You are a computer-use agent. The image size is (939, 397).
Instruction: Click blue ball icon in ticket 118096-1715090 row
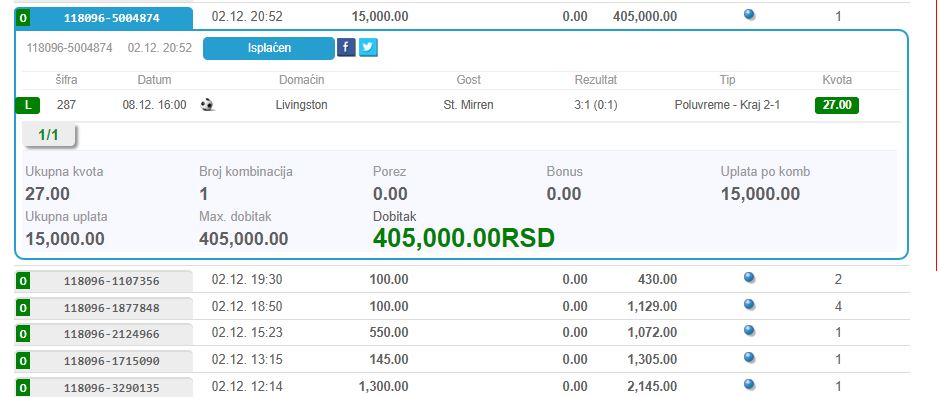[x=749, y=357]
